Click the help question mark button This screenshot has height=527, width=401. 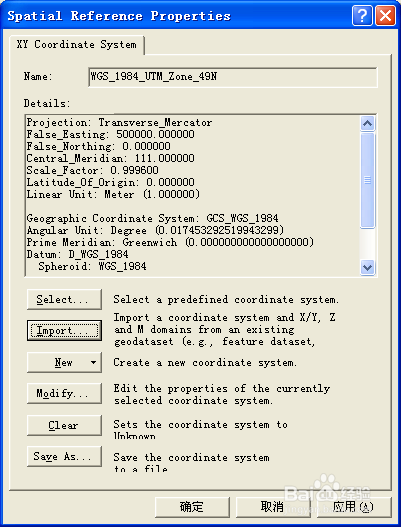pyautogui.click(x=362, y=15)
